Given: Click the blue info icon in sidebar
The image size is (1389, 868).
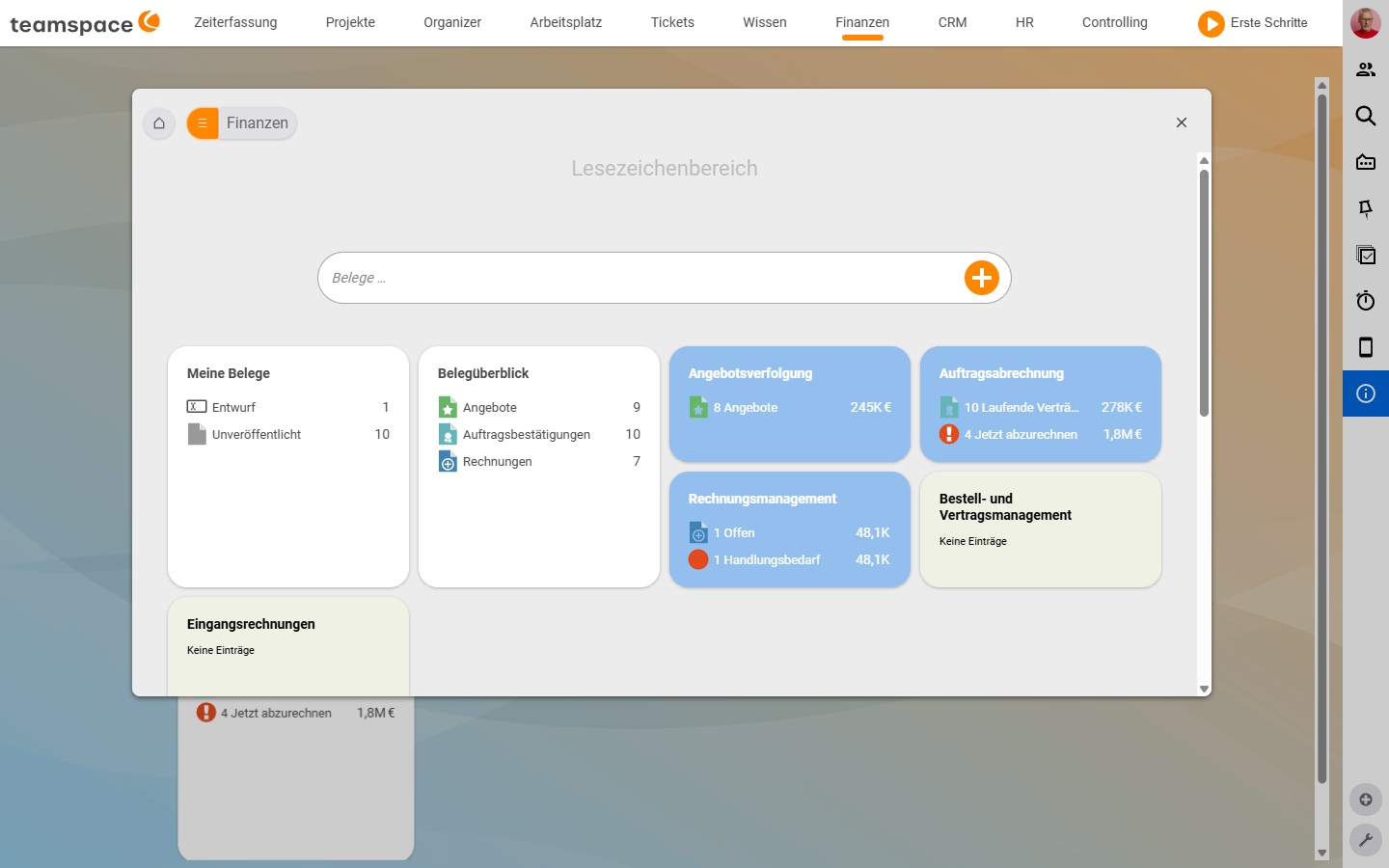Looking at the screenshot, I should [x=1366, y=393].
